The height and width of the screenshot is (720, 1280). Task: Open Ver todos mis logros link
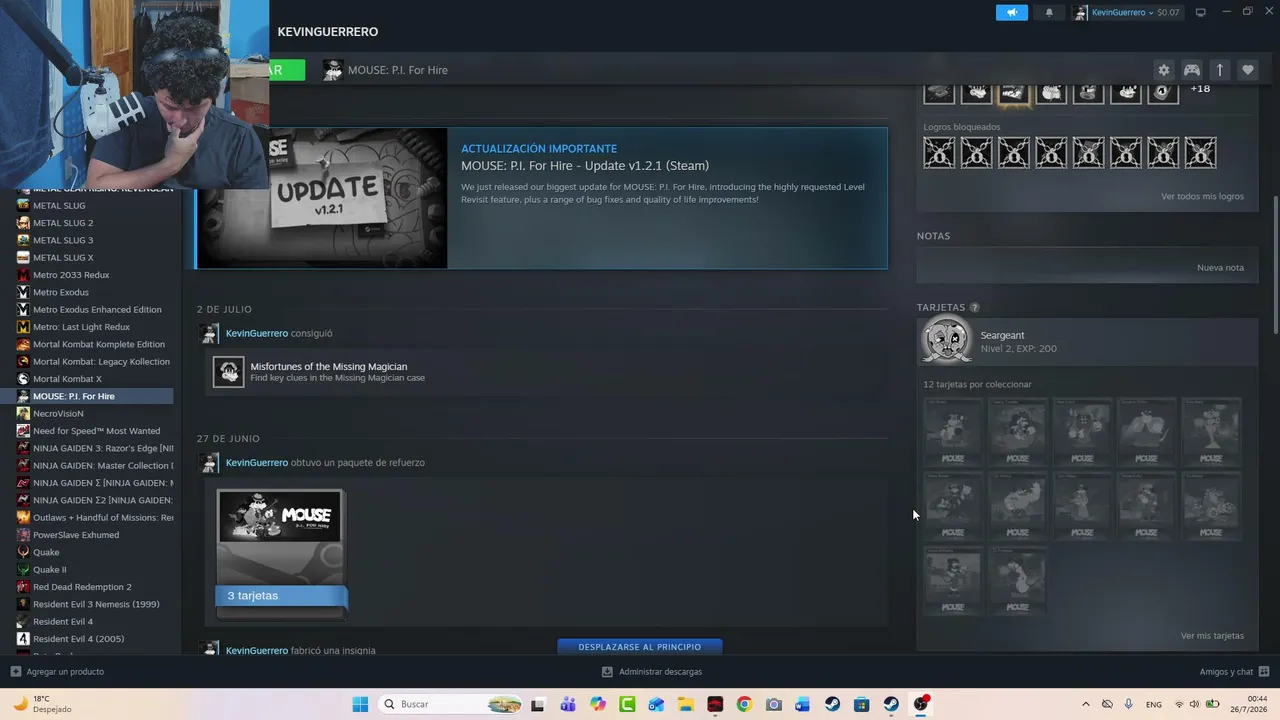1202,196
